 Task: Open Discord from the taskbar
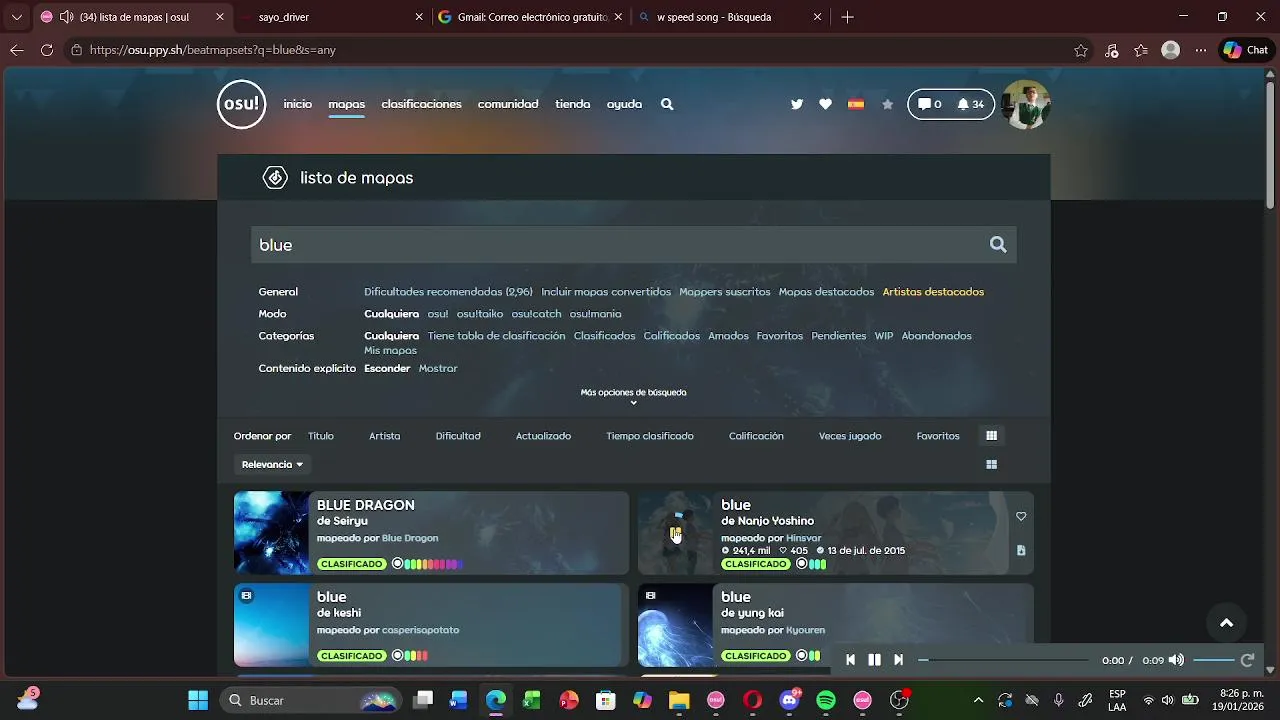[790, 700]
